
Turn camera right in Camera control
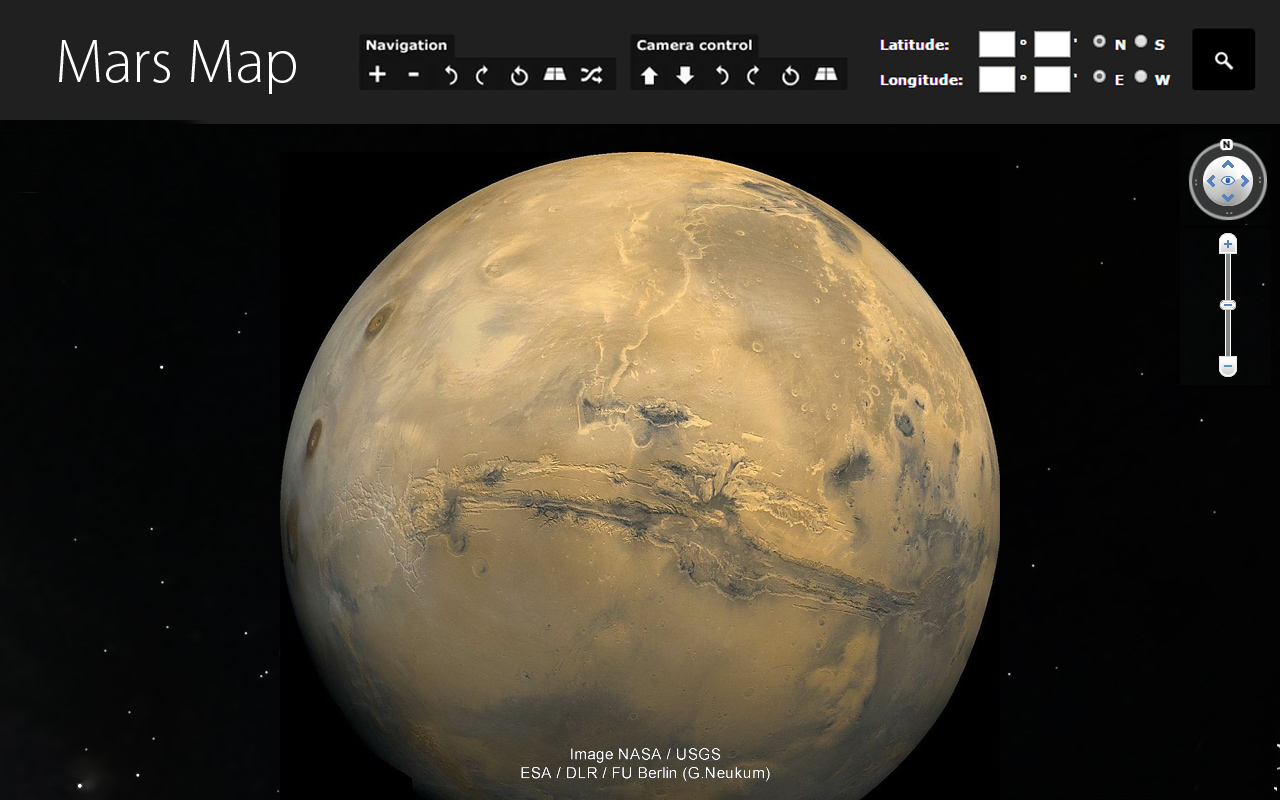click(x=753, y=75)
